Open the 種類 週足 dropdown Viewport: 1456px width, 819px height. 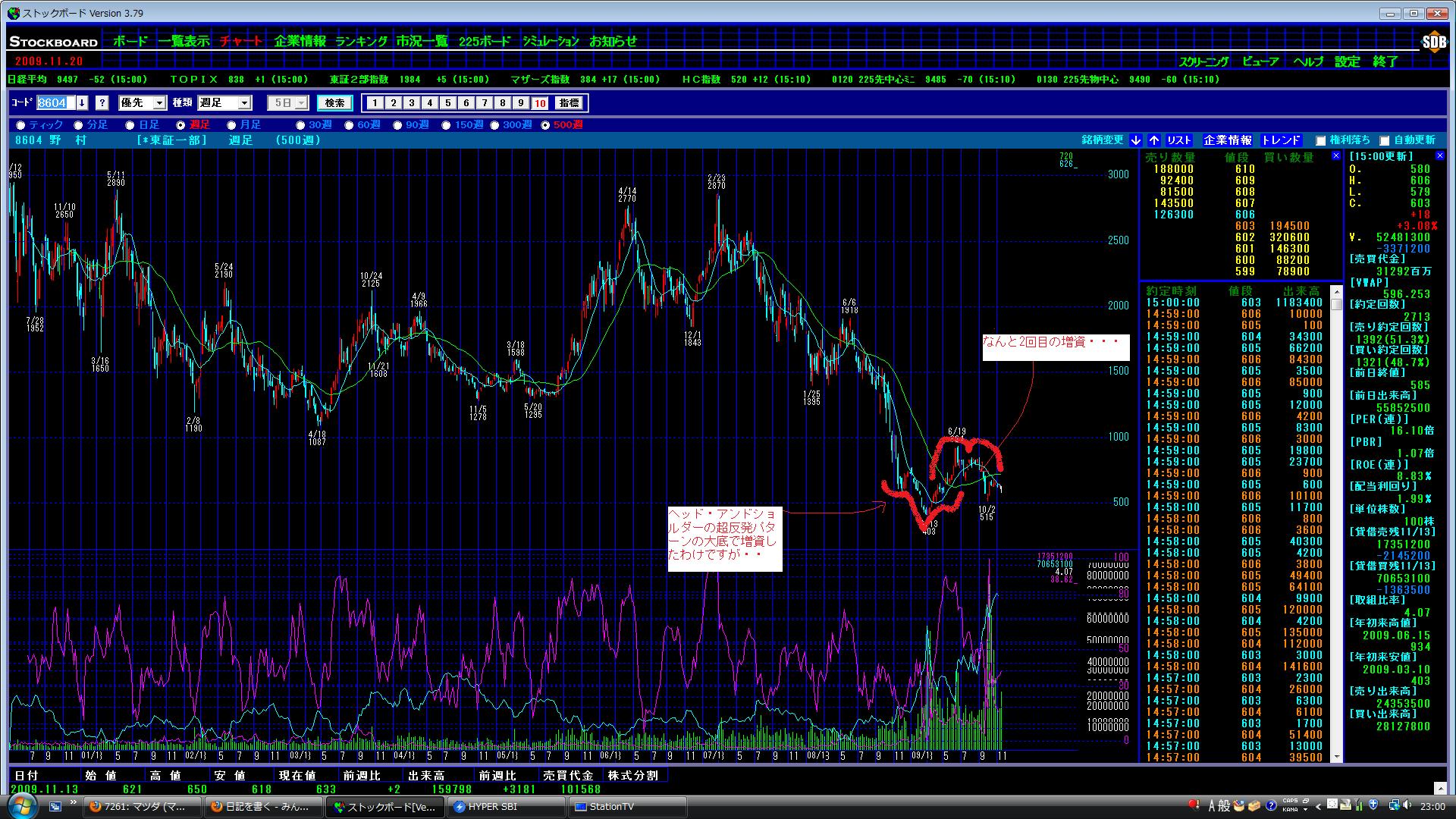(x=244, y=103)
